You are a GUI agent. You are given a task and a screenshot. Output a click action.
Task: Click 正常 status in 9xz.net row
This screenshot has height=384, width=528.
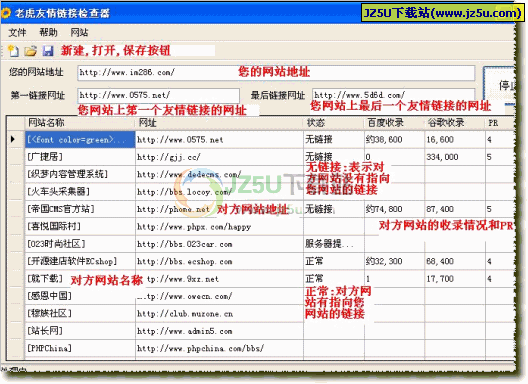tap(333, 279)
